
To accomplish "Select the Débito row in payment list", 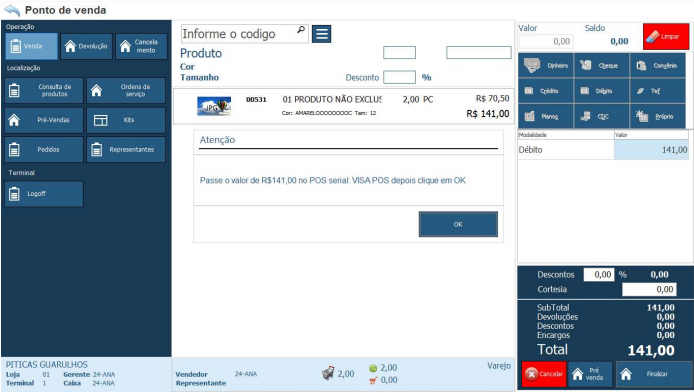I will coord(603,150).
